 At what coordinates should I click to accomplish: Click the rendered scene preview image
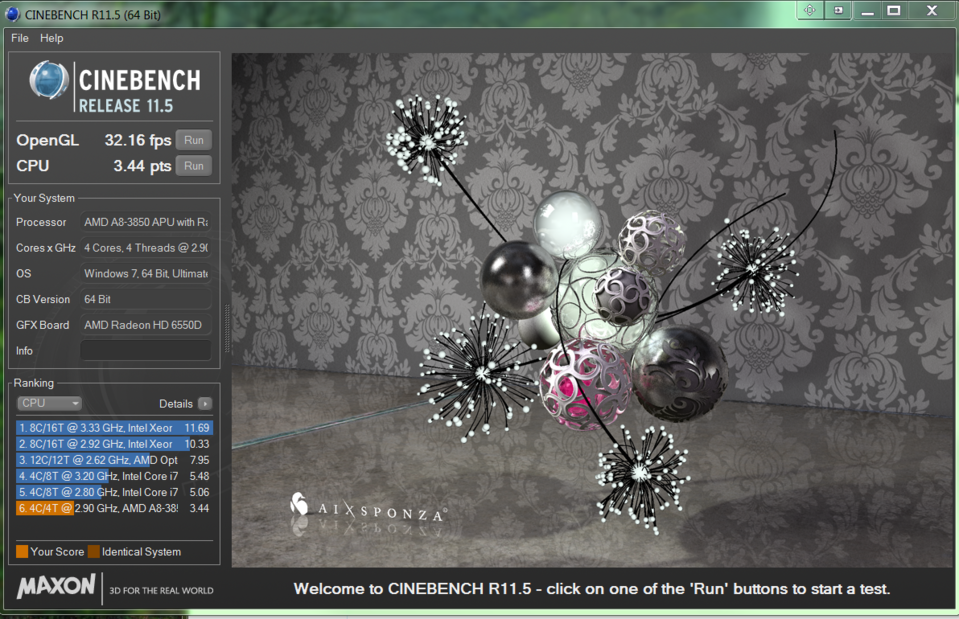point(590,310)
